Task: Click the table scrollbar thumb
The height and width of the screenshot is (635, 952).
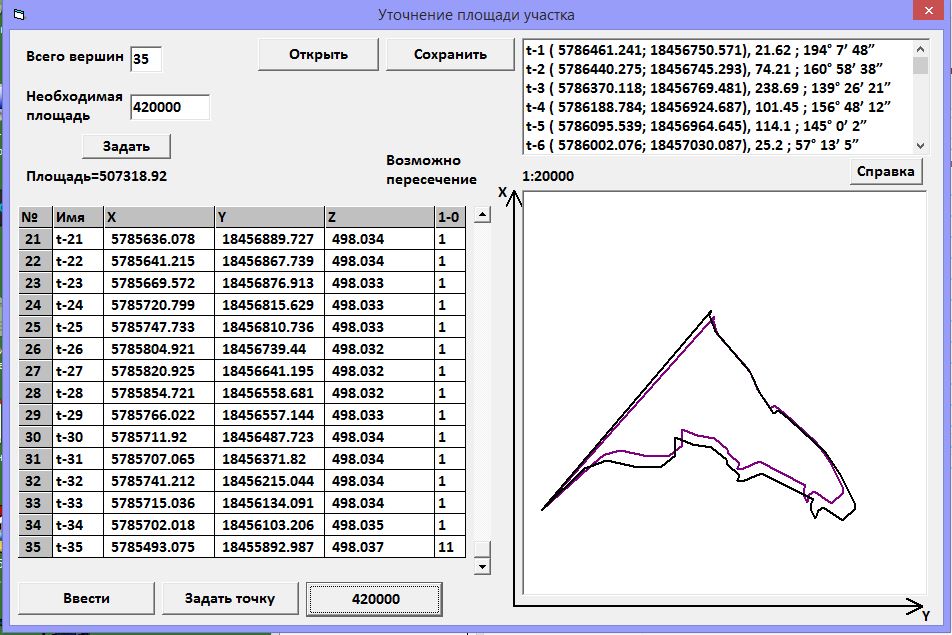Action: tap(482, 549)
